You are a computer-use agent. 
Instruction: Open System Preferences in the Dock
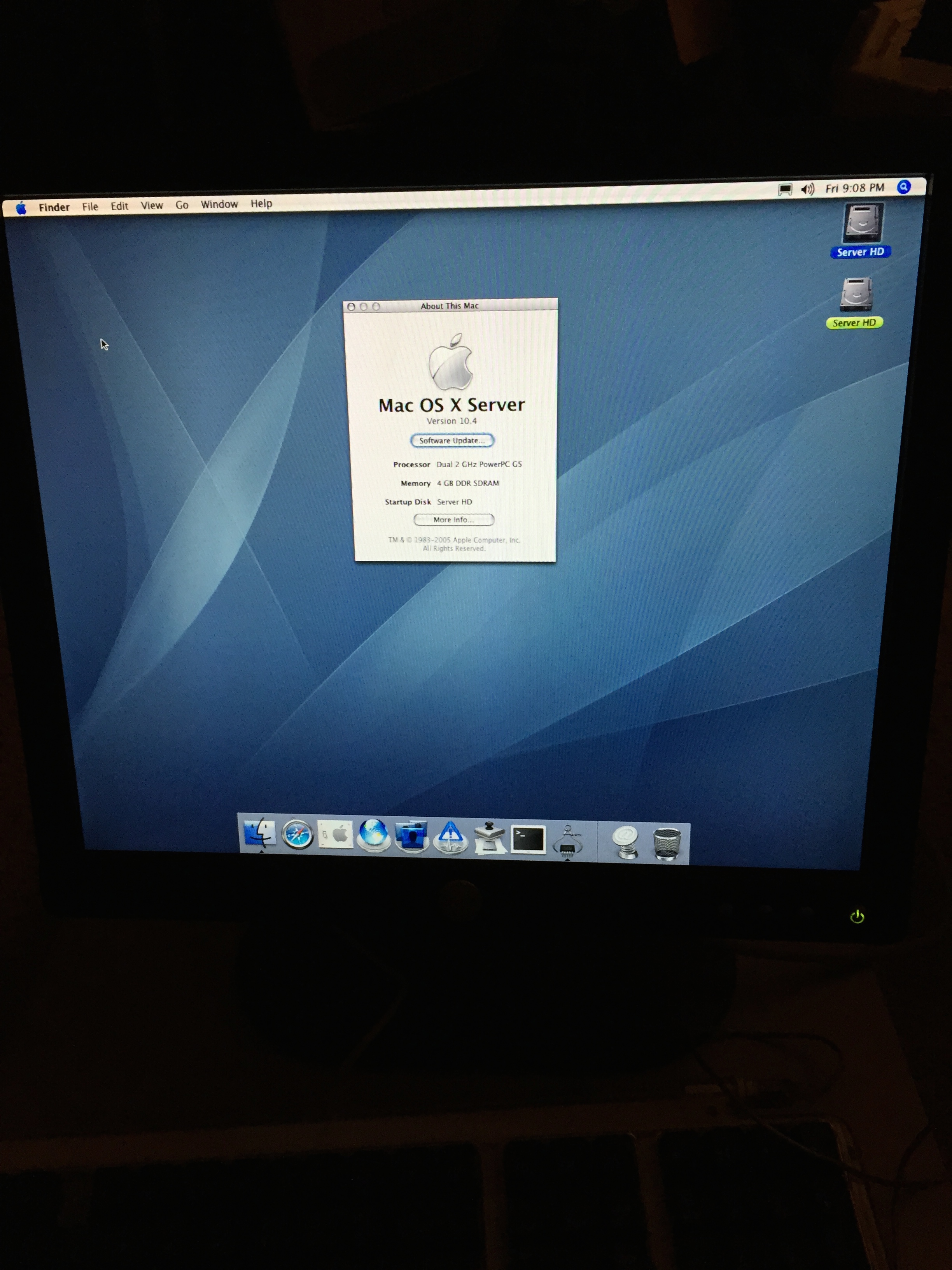pos(335,835)
